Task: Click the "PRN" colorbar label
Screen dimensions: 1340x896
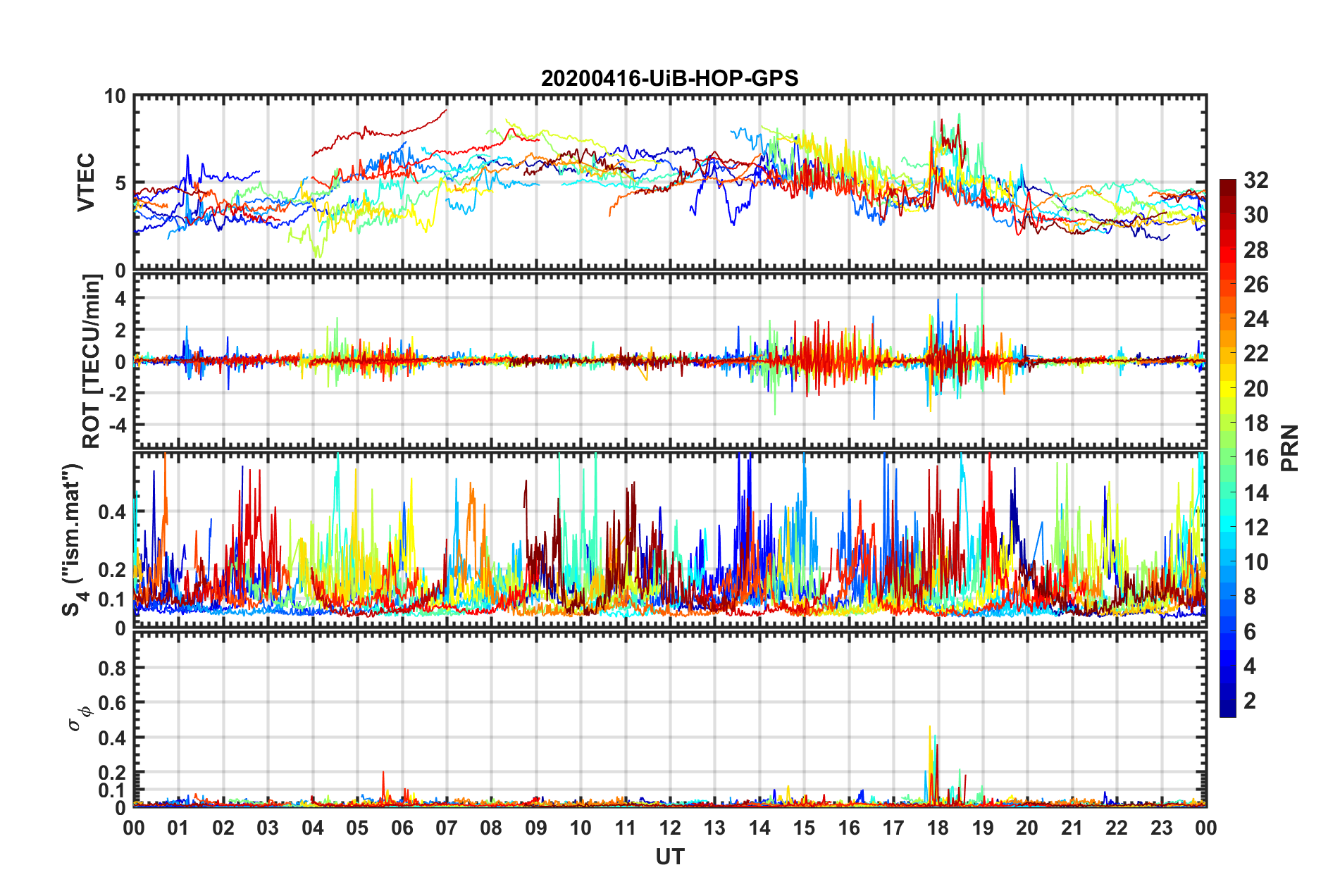Action: (1289, 448)
